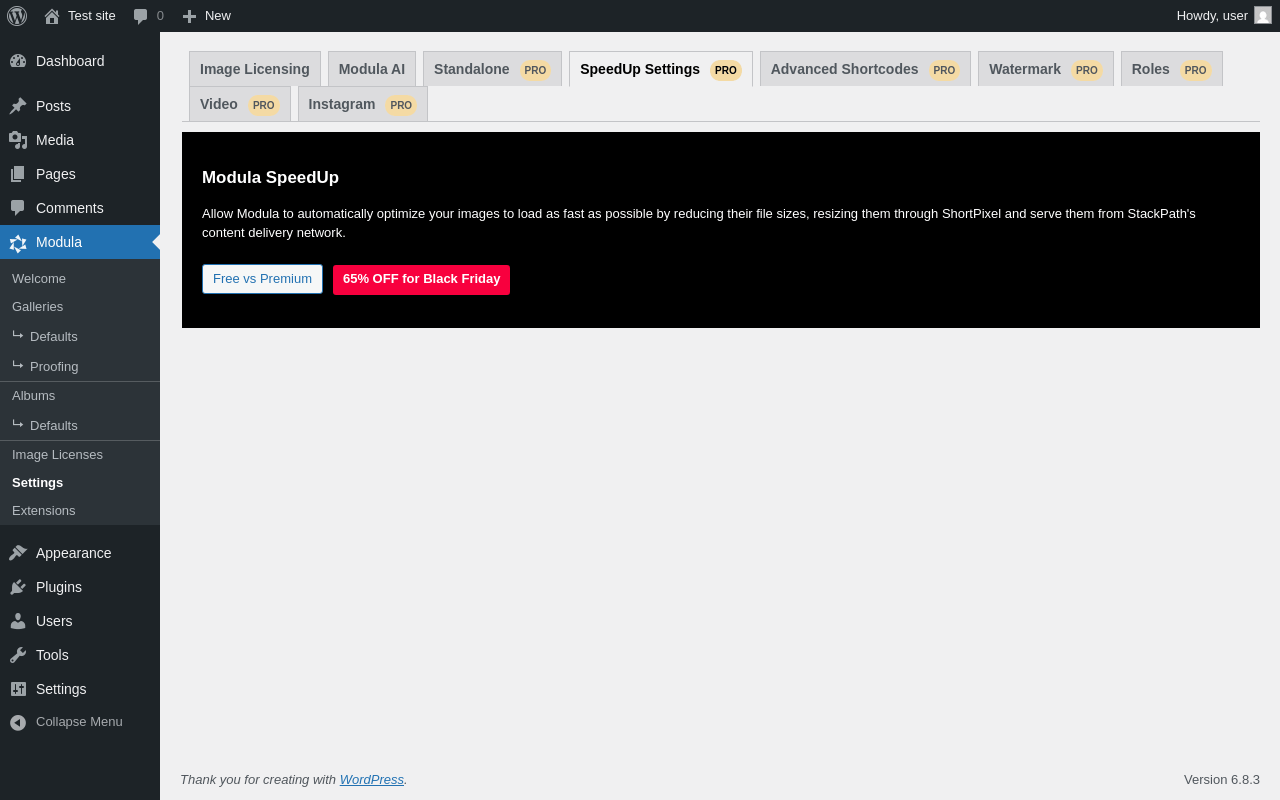Click the Free vs Premium button
The height and width of the screenshot is (800, 1280).
pos(262,279)
